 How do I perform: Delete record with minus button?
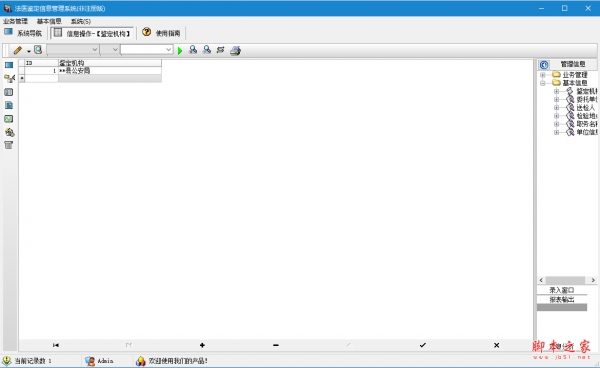276,345
